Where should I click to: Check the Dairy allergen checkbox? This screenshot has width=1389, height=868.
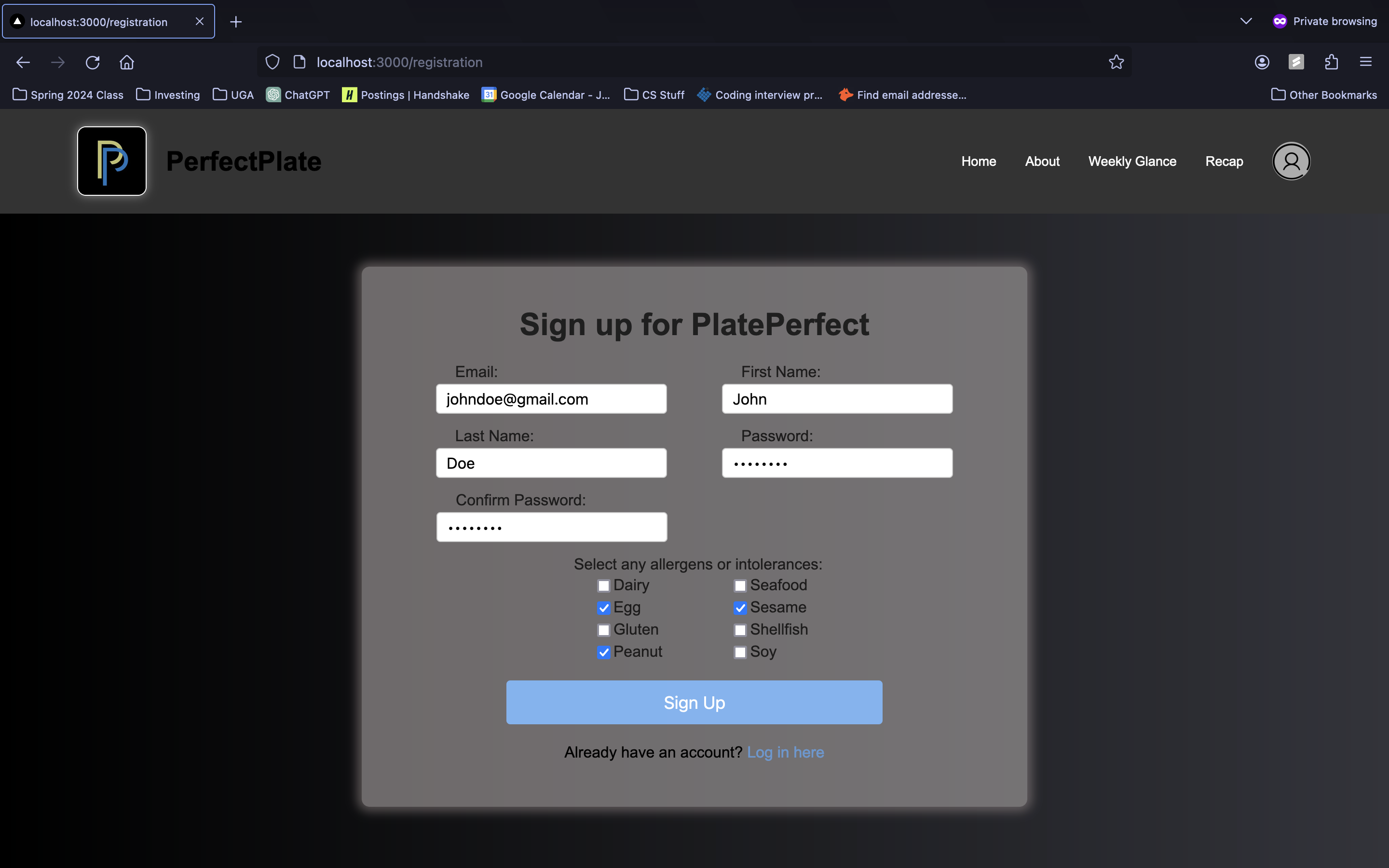[x=603, y=585]
